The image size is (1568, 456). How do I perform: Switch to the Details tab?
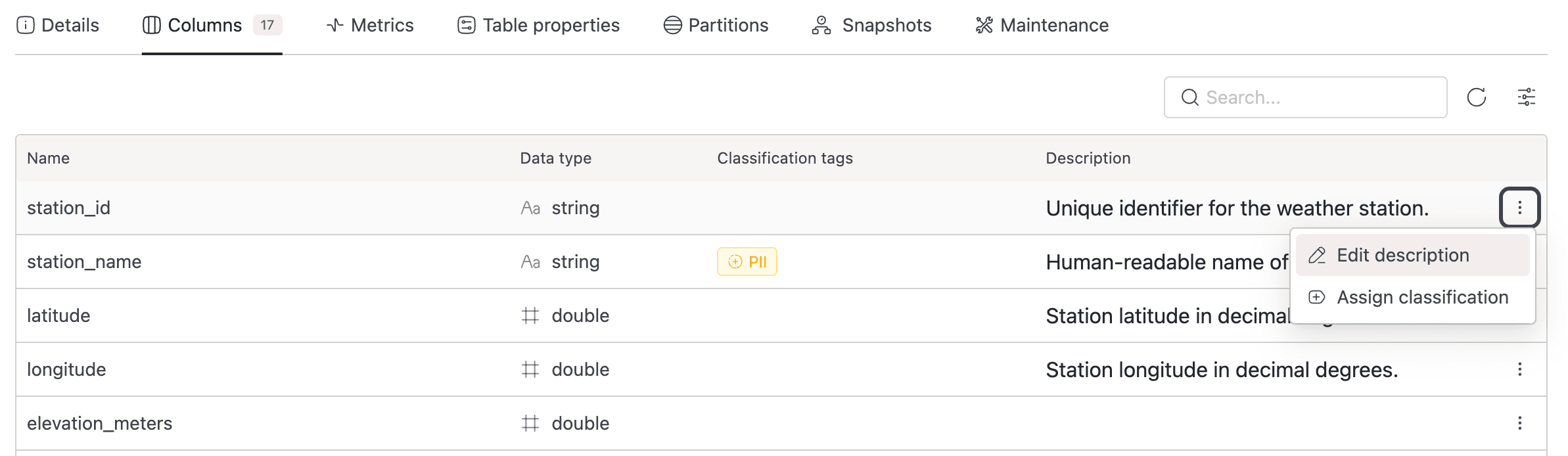pyautogui.click(x=58, y=25)
